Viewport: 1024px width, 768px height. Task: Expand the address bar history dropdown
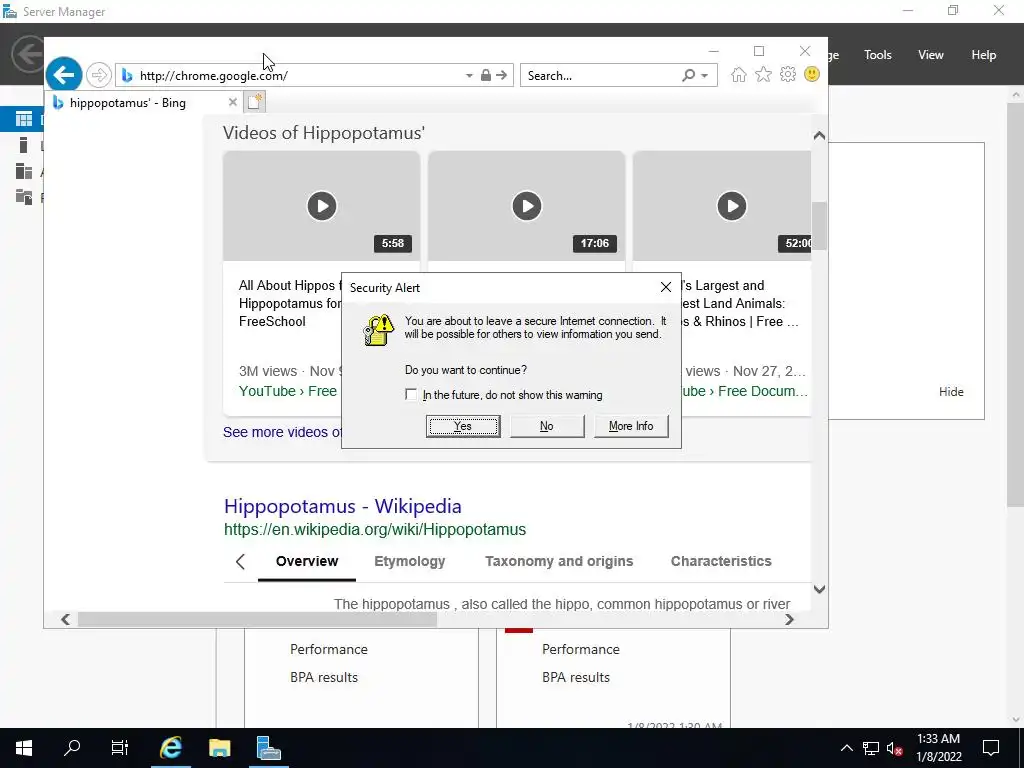(469, 76)
